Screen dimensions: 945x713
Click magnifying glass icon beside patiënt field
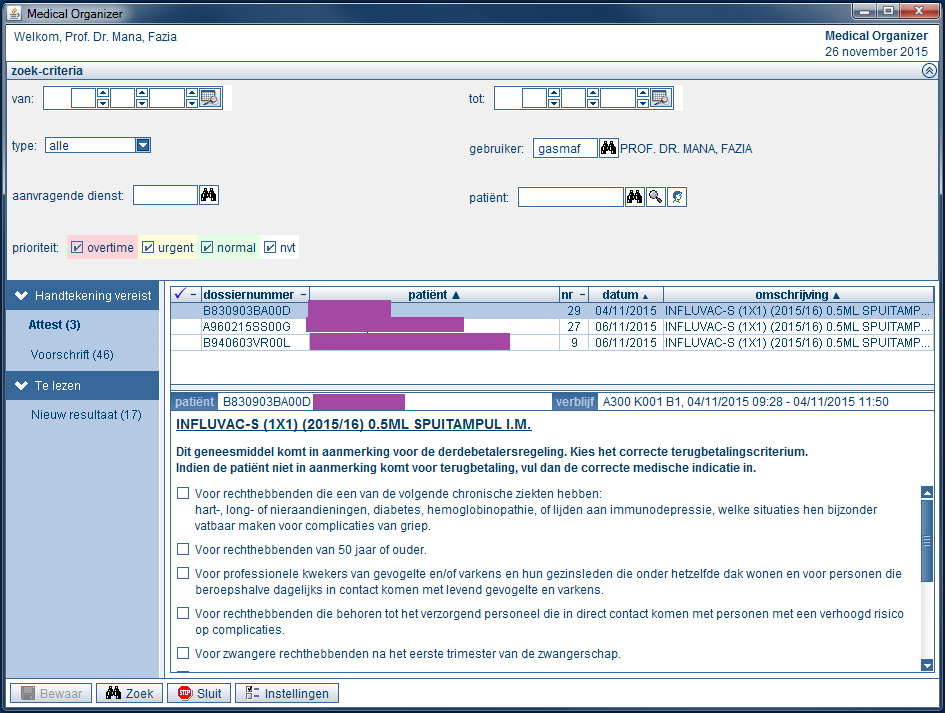[655, 197]
